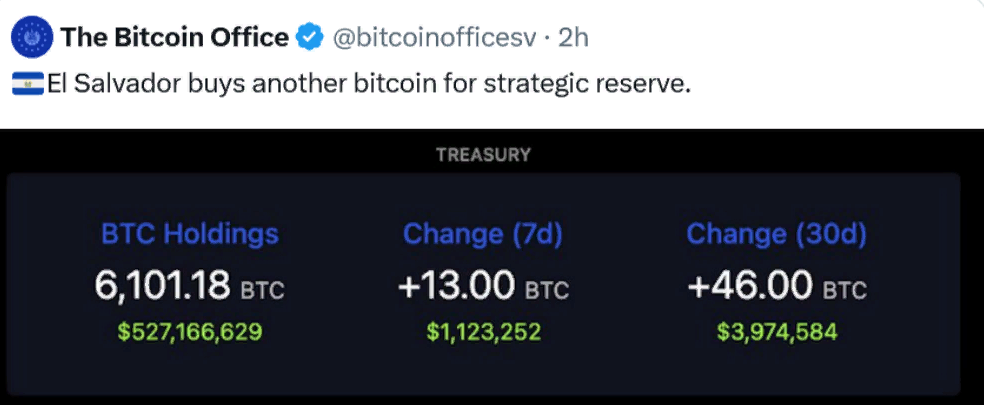This screenshot has height=405, width=984.
Task: Click the TREASURY header label
Action: (483, 154)
